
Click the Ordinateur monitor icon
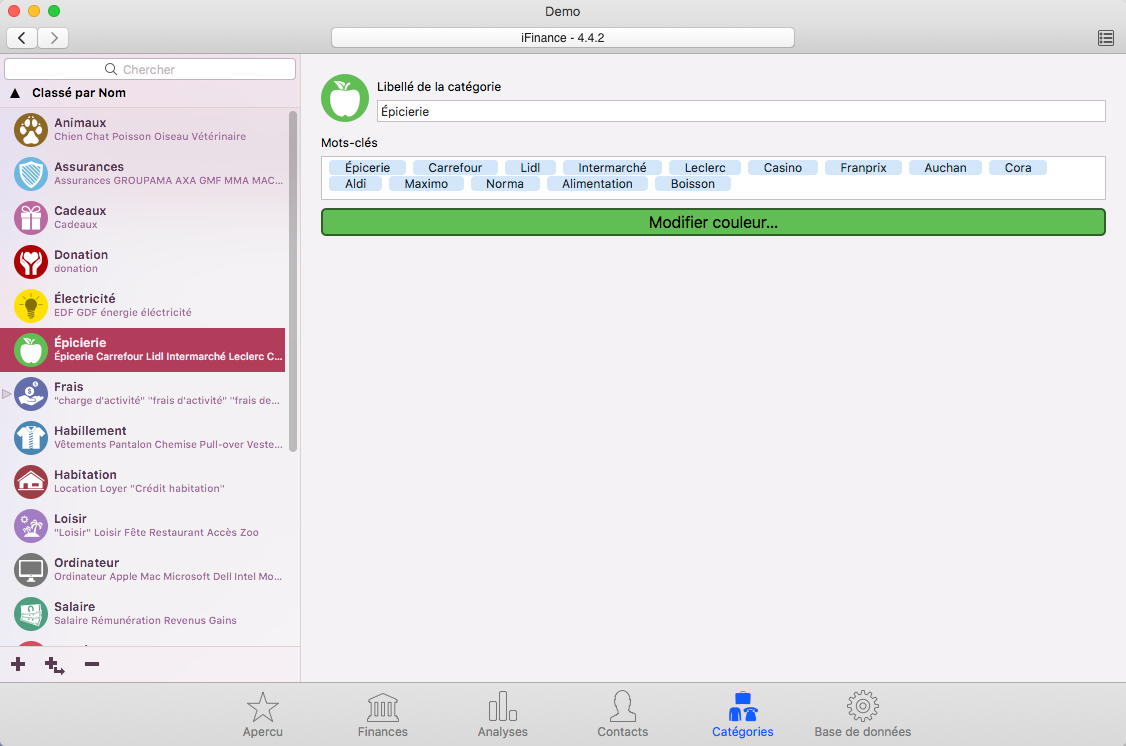click(x=31, y=570)
